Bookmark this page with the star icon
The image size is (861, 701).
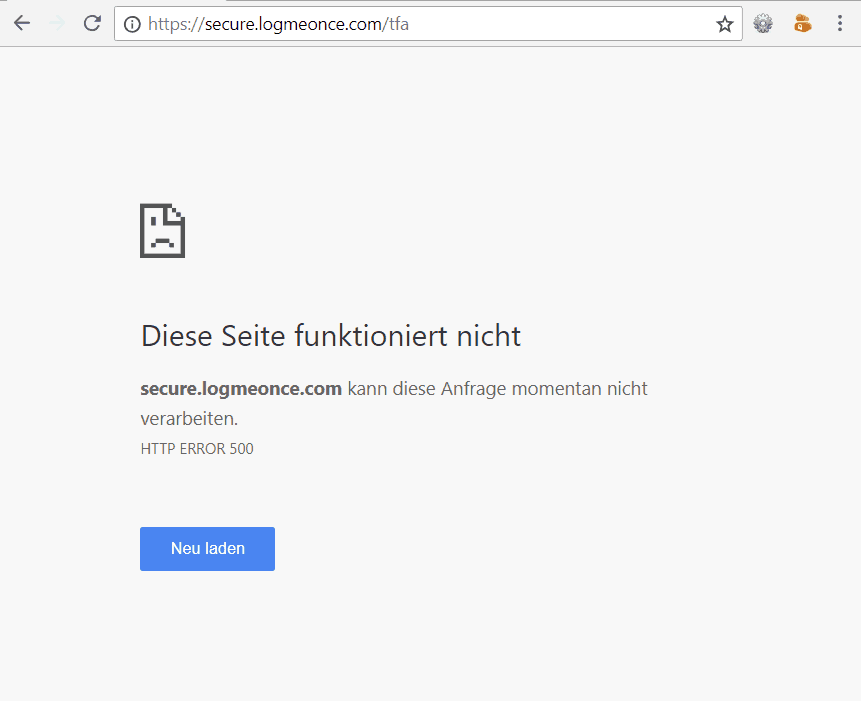coord(724,24)
